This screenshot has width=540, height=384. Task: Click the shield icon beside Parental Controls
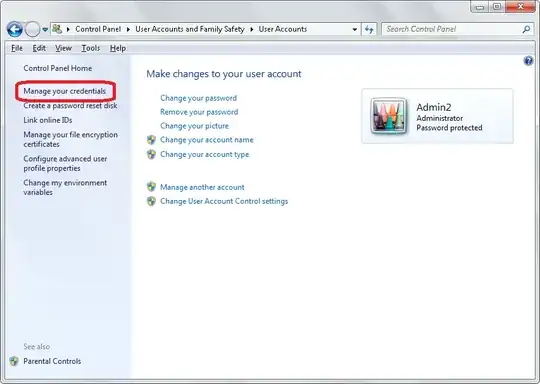pyautogui.click(x=14, y=361)
